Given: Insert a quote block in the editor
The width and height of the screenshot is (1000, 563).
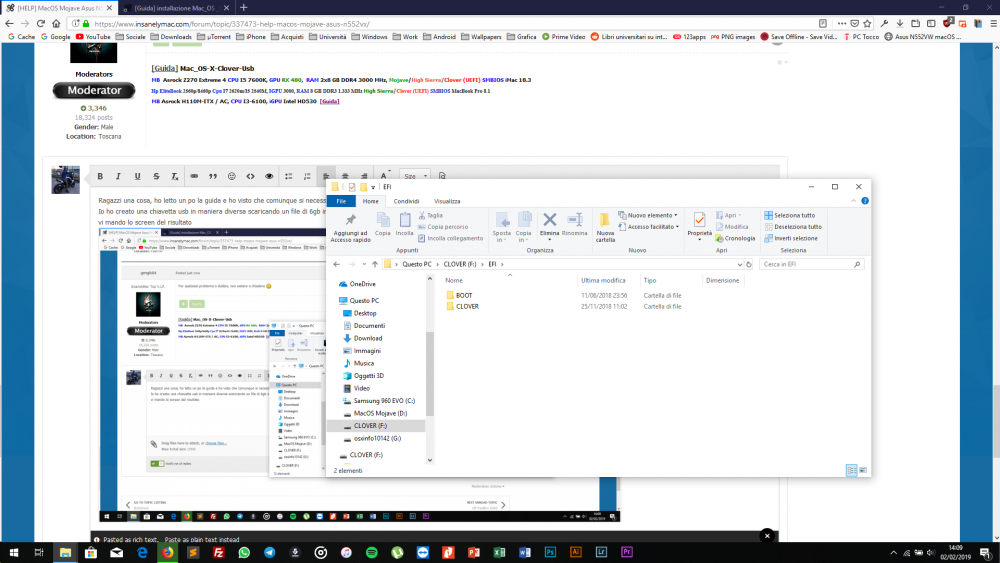Looking at the screenshot, I should coord(213,177).
